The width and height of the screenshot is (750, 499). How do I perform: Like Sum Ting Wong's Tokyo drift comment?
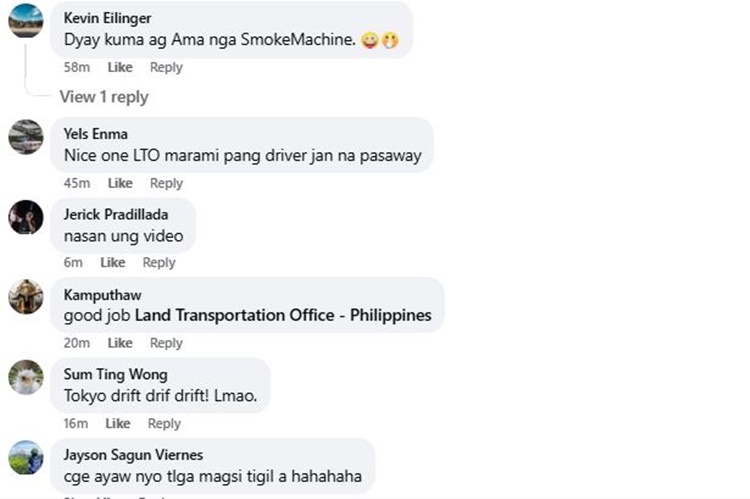pyautogui.click(x=118, y=423)
